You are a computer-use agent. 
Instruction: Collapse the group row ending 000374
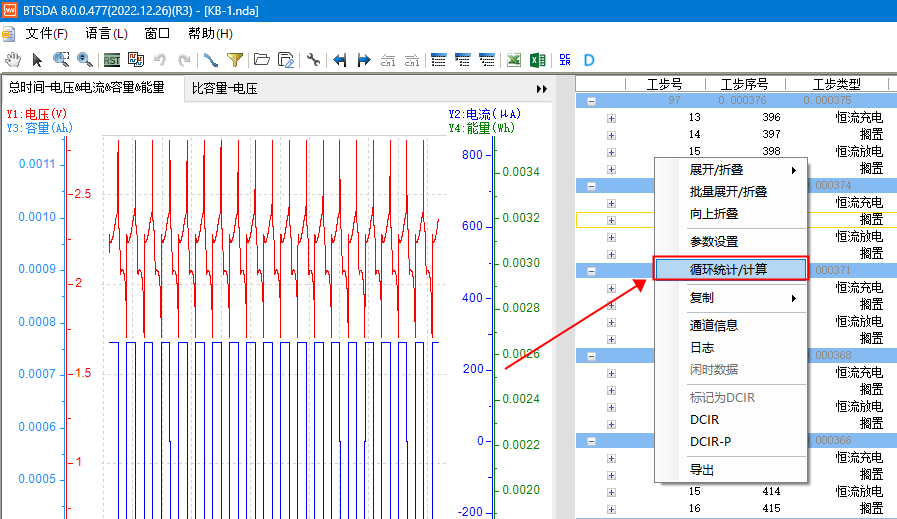click(592, 186)
